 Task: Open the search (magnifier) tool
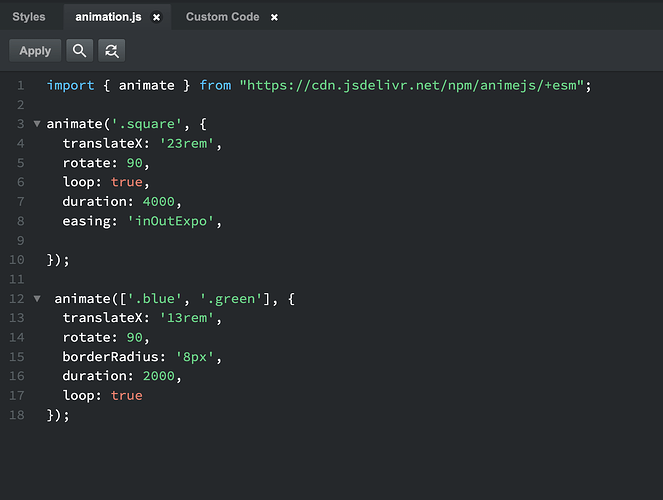[79, 51]
